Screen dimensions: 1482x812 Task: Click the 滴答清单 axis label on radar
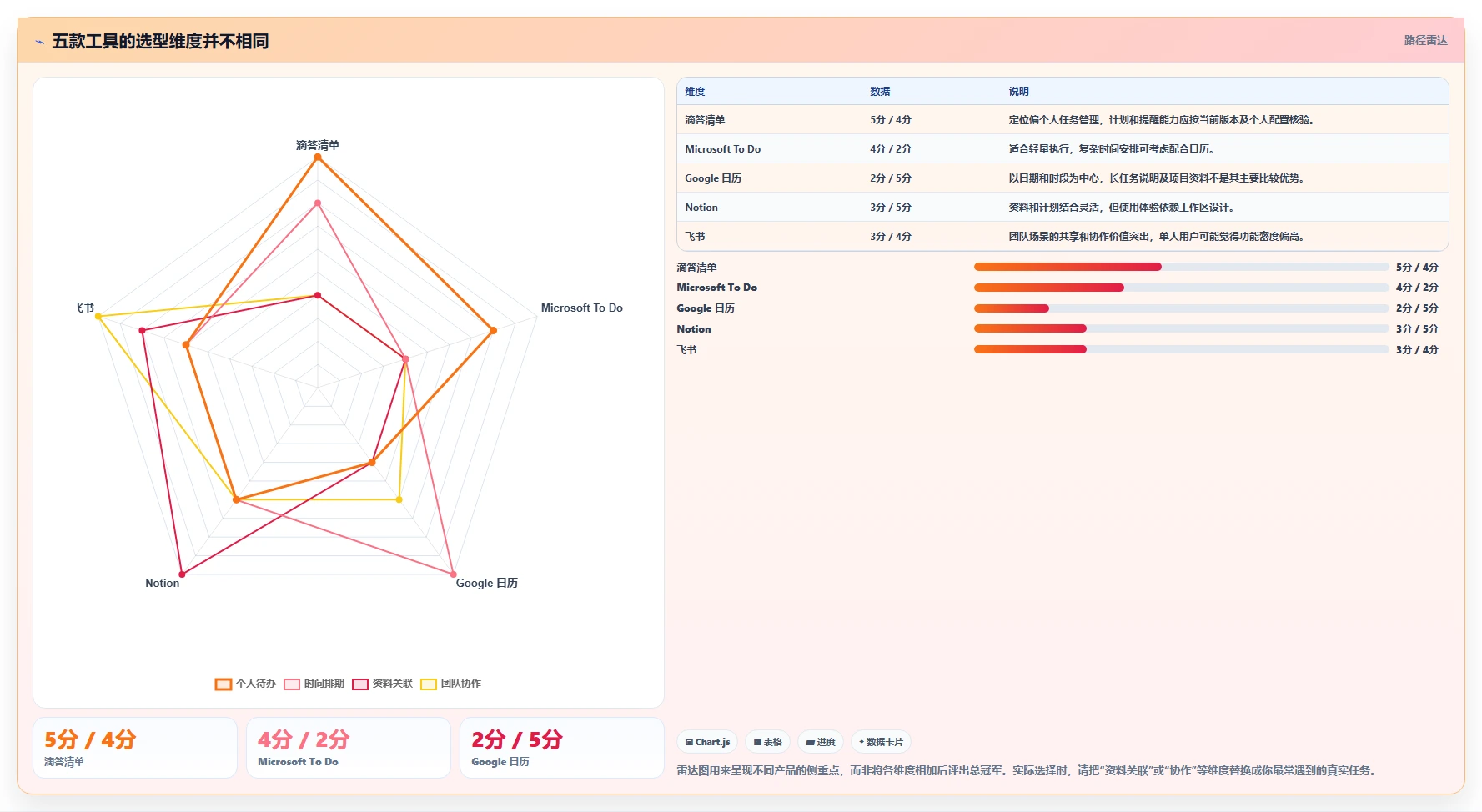pyautogui.click(x=318, y=145)
